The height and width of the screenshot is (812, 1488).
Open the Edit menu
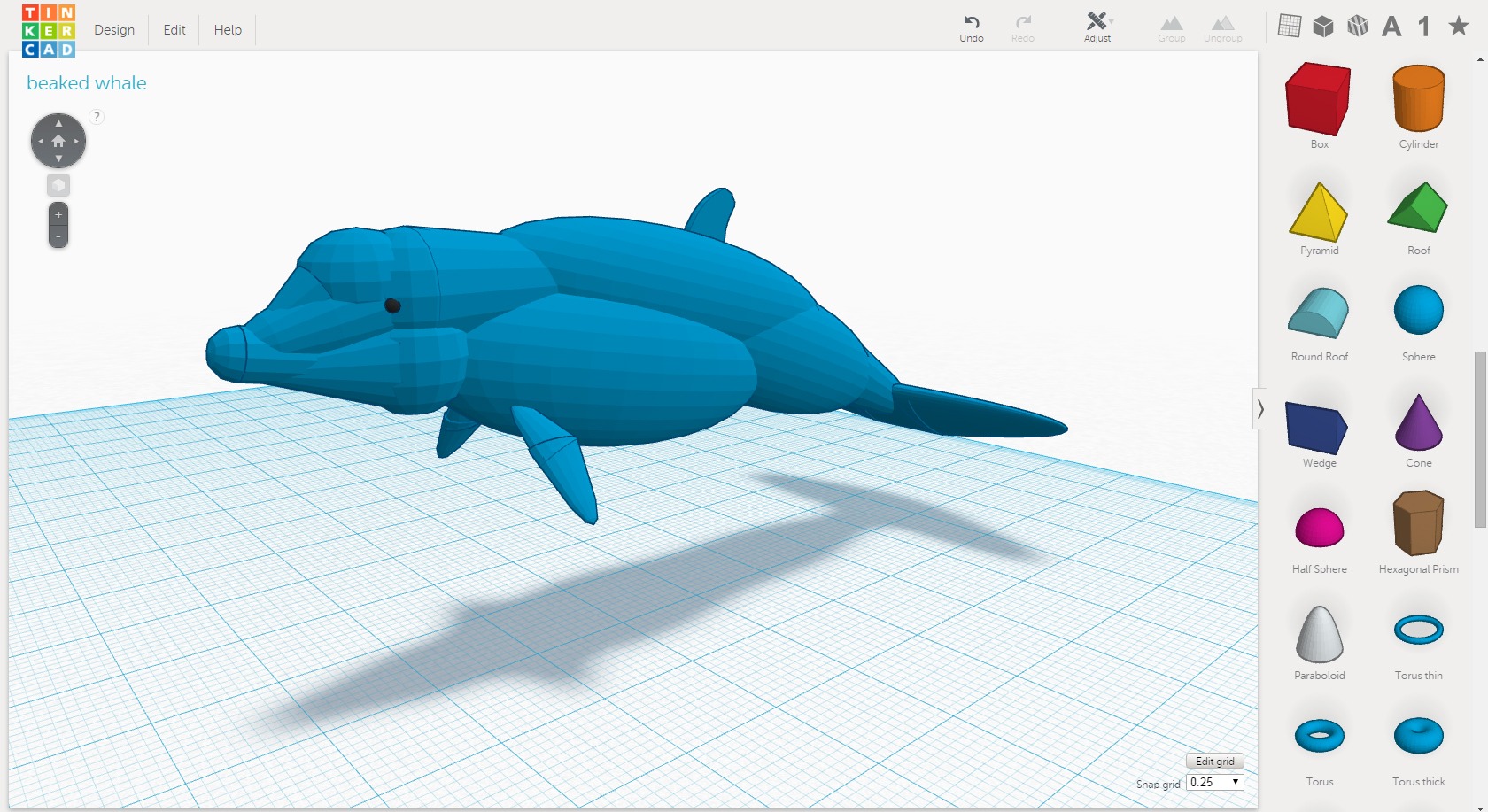pos(174,30)
